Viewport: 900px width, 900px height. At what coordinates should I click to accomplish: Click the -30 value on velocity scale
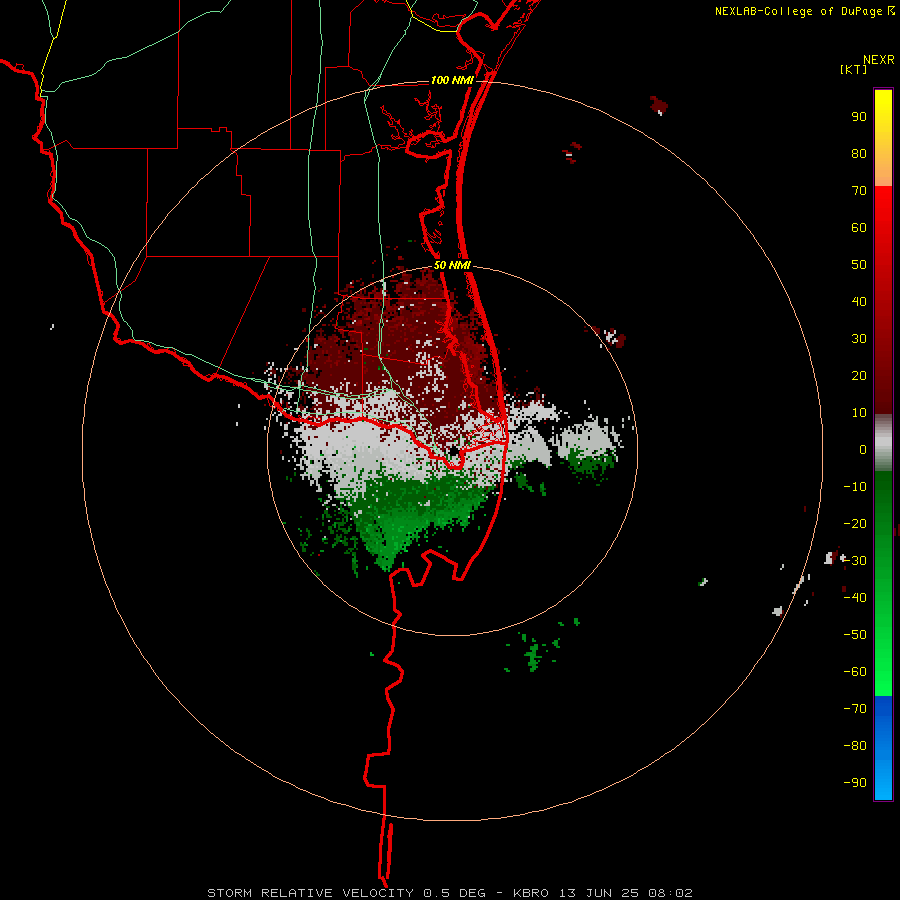[x=855, y=561]
